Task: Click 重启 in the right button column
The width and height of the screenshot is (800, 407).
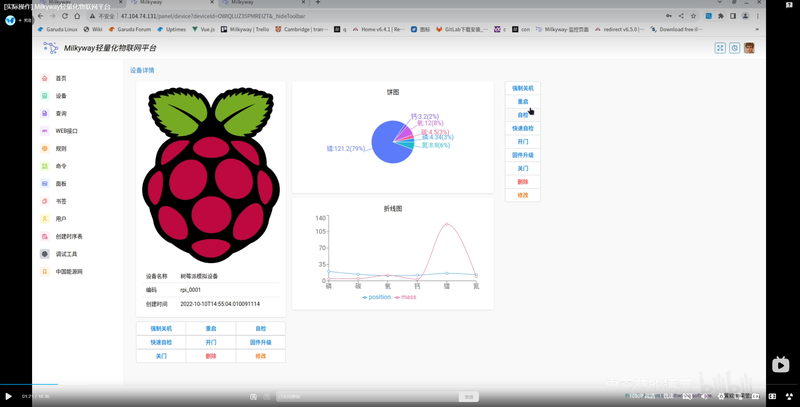Action: 522,101
